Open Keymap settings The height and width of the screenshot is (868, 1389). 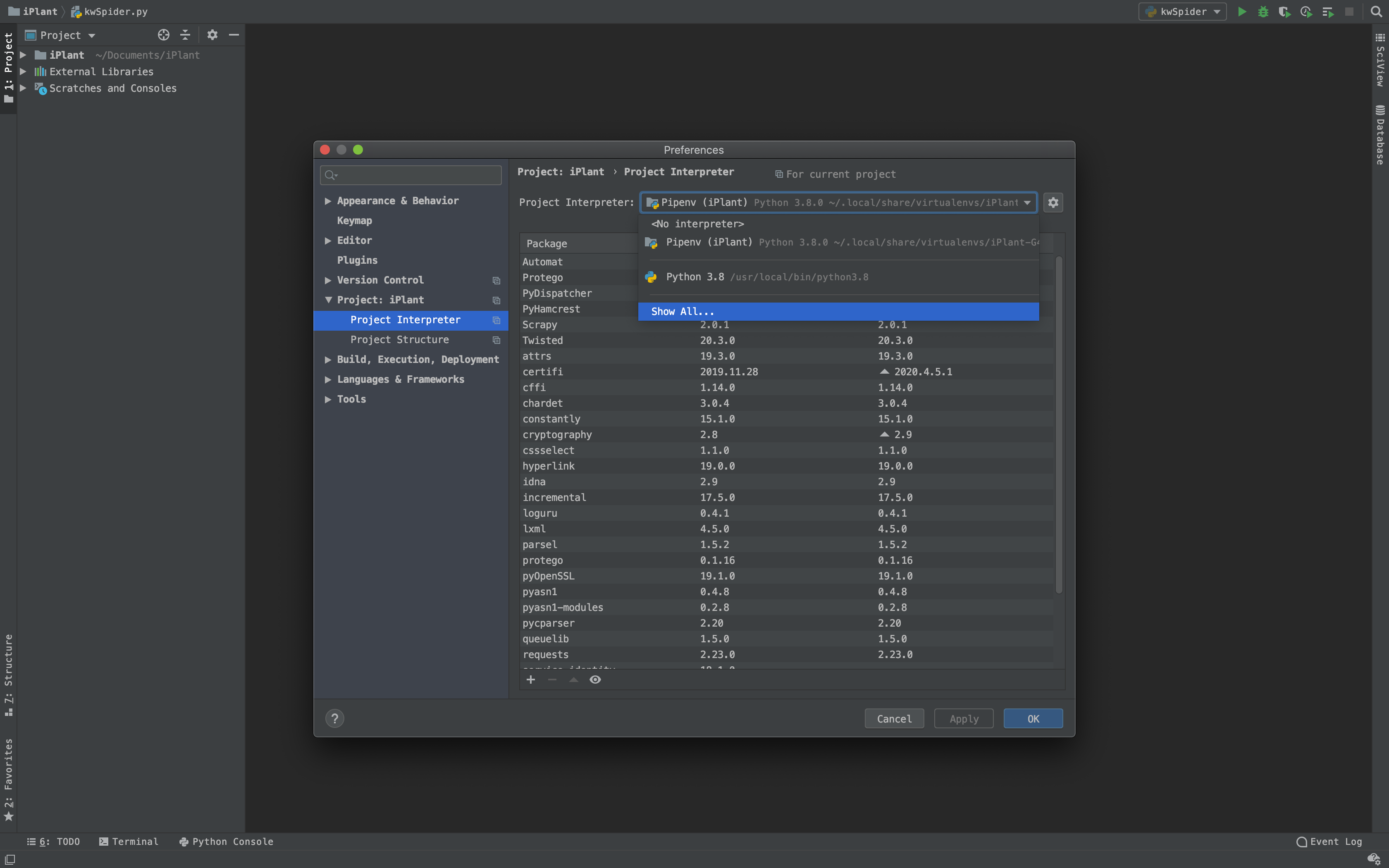354,220
